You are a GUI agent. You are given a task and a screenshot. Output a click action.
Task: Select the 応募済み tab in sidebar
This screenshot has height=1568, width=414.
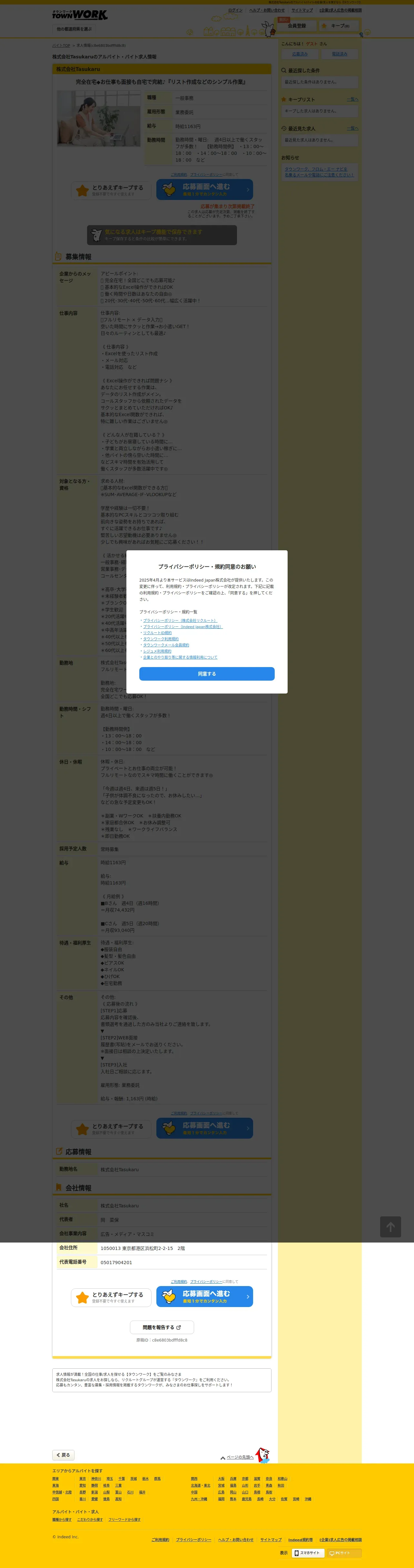300,54
